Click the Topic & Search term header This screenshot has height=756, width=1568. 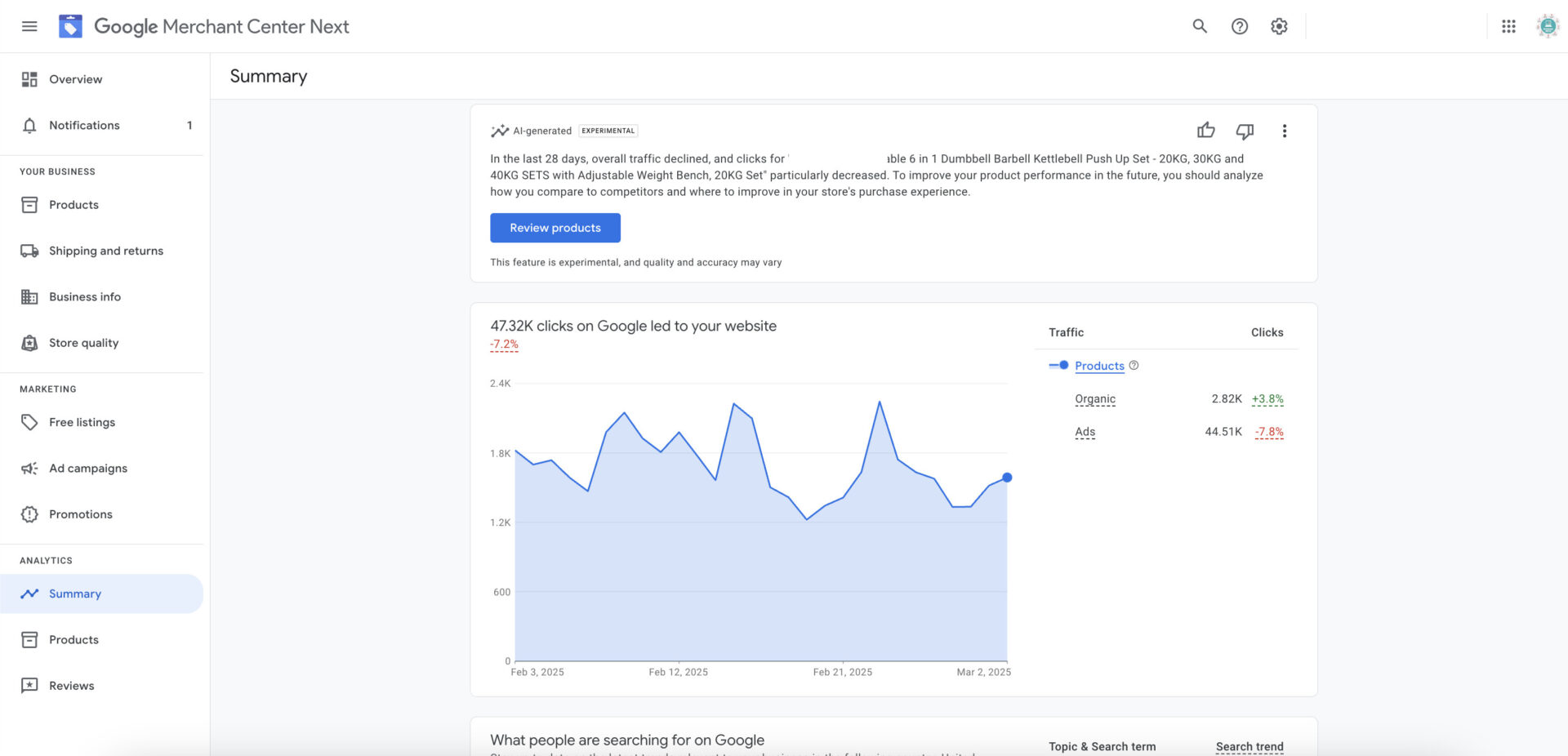[1102, 746]
